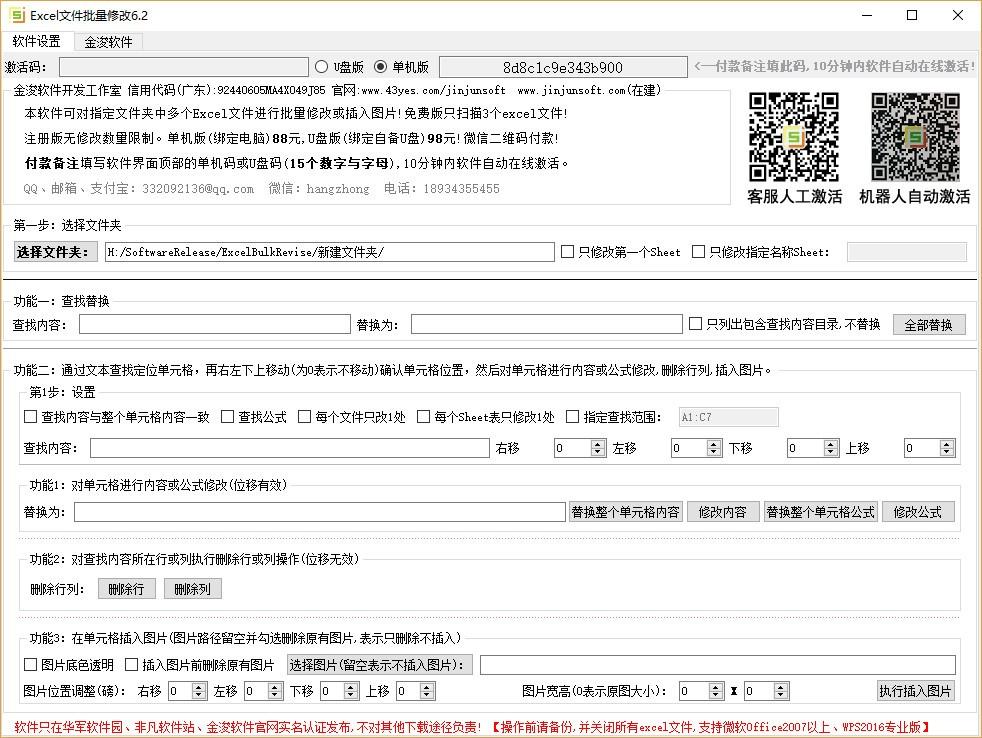Click the 激活码 input field

tap(183, 67)
